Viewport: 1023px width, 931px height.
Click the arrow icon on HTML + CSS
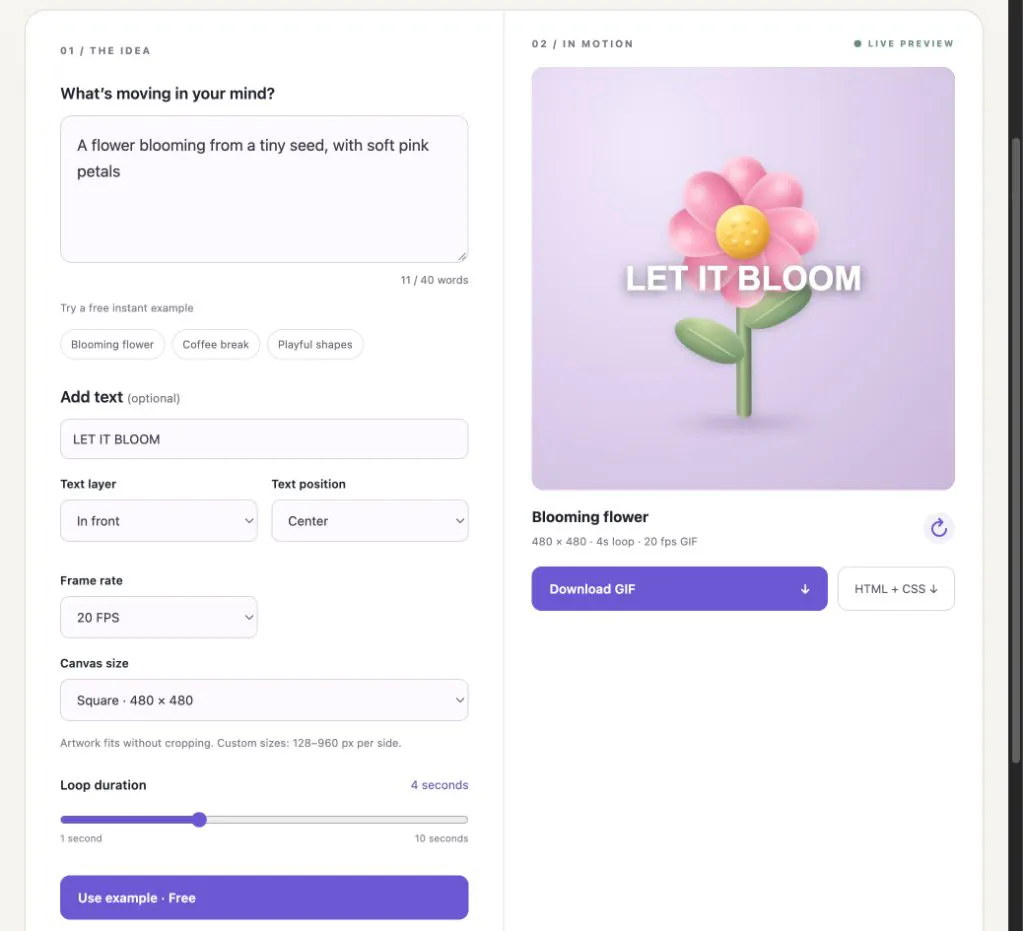(x=934, y=588)
